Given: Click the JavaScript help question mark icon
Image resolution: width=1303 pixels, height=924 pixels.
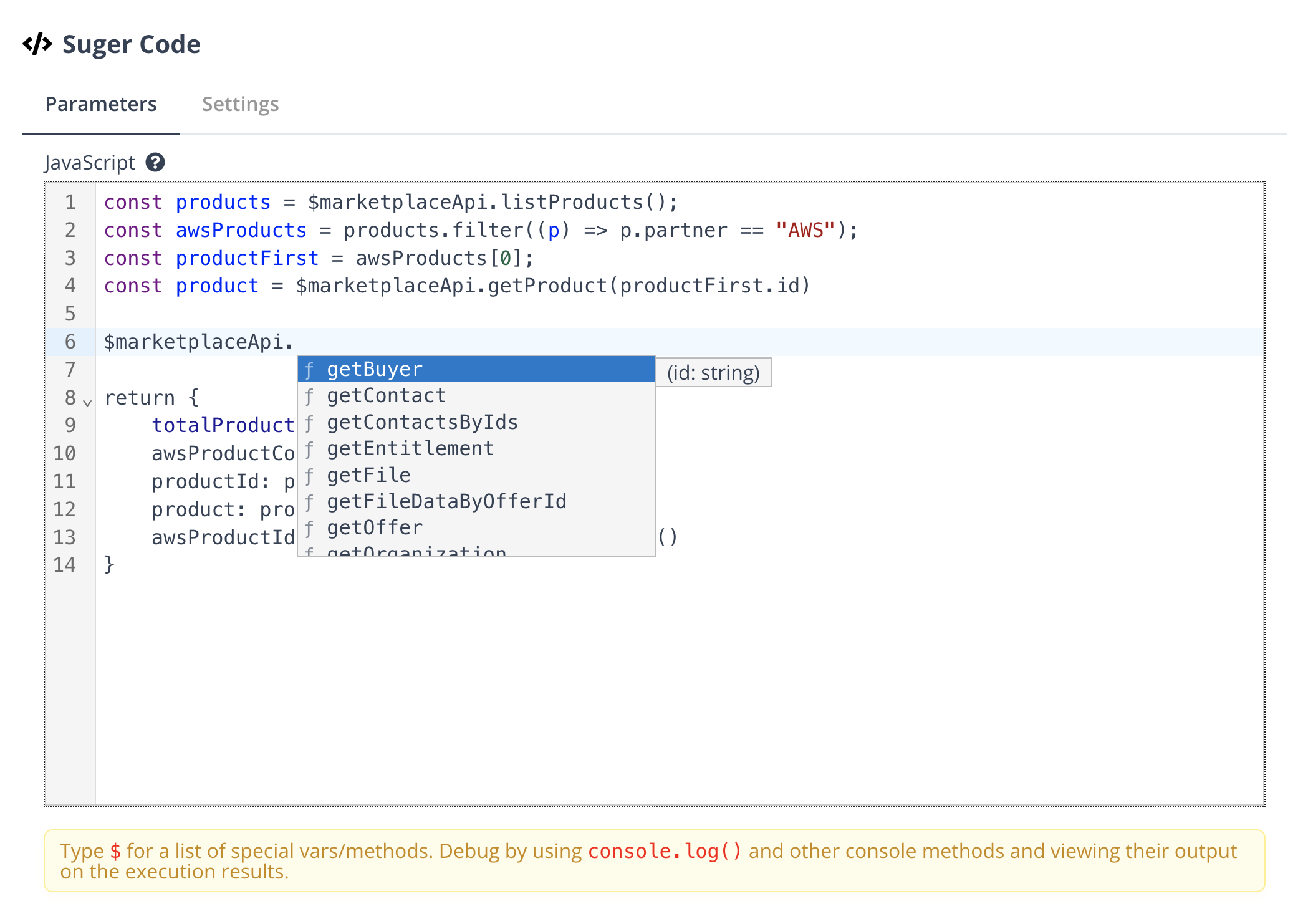Looking at the screenshot, I should [x=155, y=163].
